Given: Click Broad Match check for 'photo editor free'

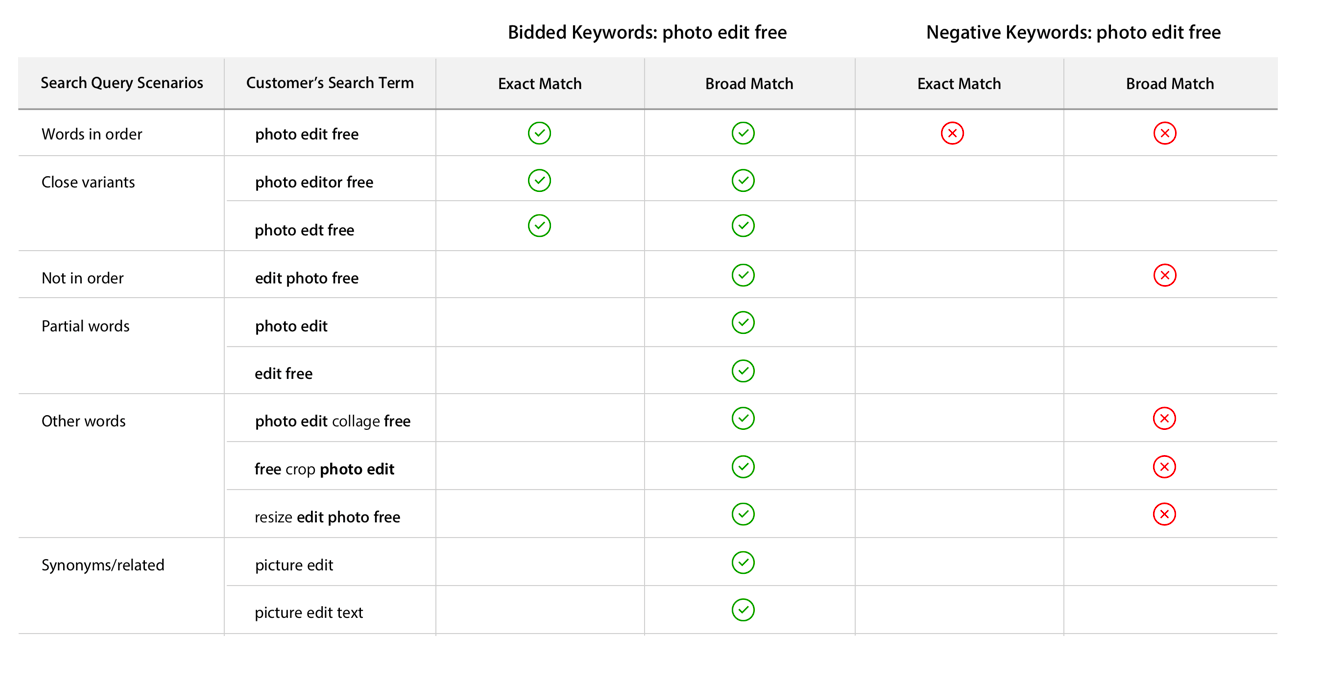Looking at the screenshot, I should tap(743, 181).
